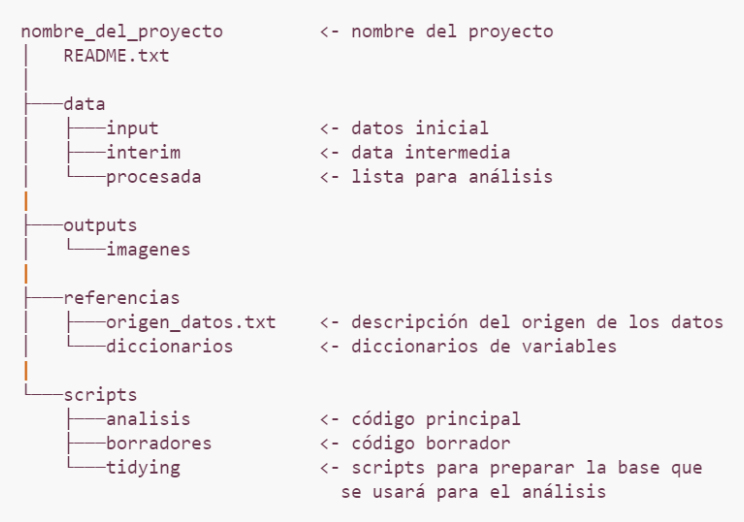The image size is (744, 522).
Task: Click the 'código principal' comment text
Action: (436, 419)
